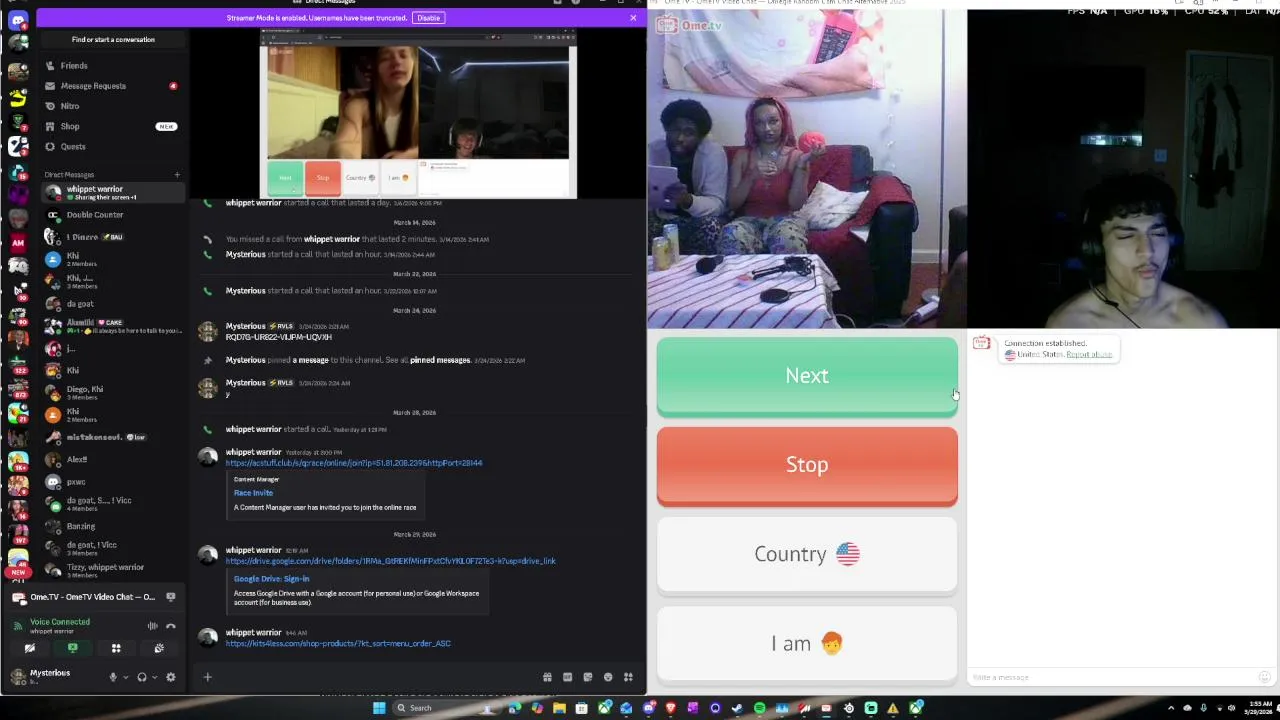
Task: Open Spotify from taskbar
Action: click(x=760, y=708)
